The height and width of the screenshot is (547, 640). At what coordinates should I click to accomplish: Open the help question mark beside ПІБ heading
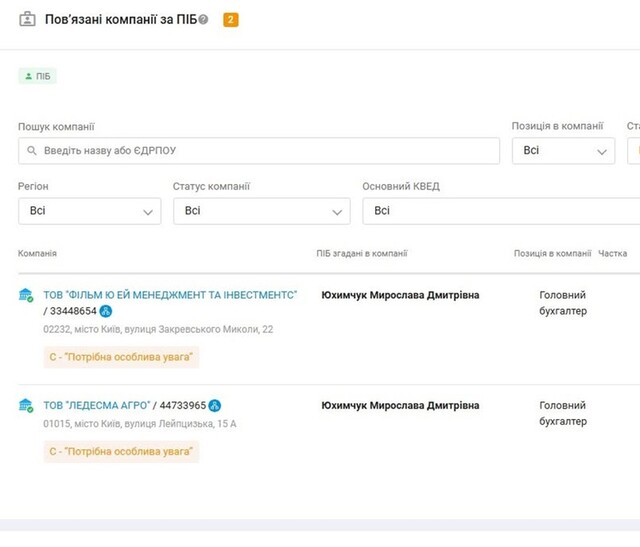(203, 19)
